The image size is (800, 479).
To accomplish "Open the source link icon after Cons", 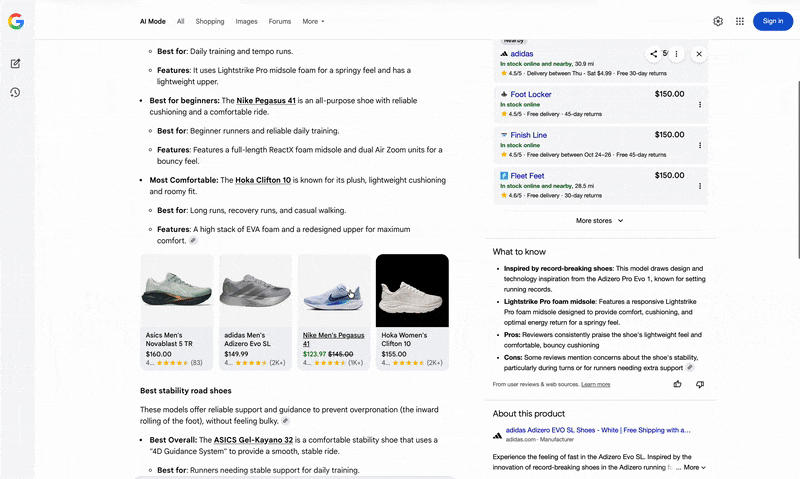I will [690, 367].
